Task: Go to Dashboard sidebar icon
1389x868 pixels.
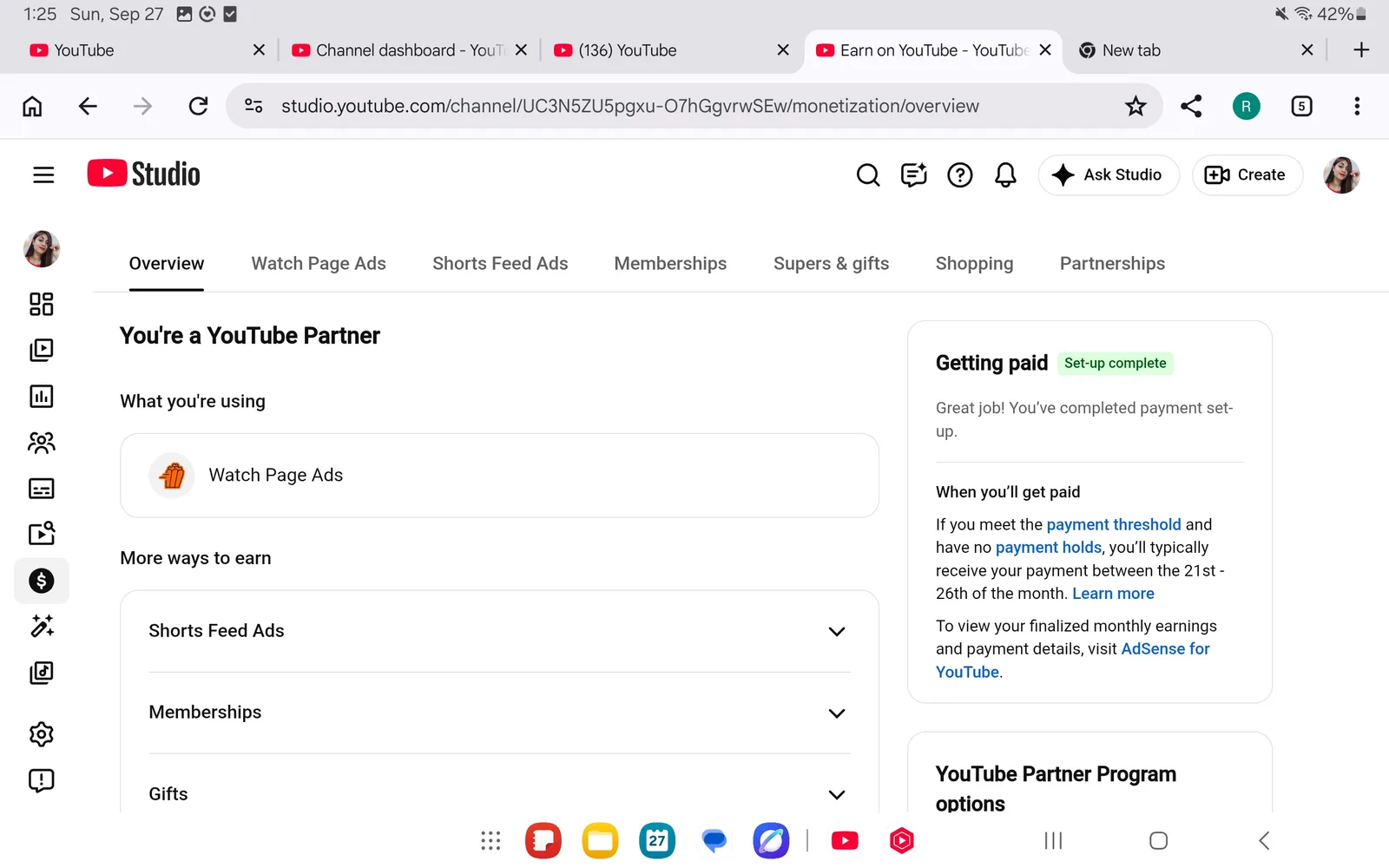Action: (x=42, y=304)
